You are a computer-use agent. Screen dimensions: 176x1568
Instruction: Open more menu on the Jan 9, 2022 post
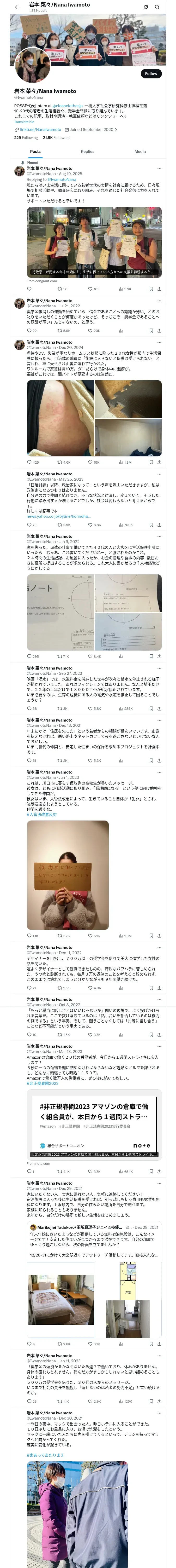(160, 536)
